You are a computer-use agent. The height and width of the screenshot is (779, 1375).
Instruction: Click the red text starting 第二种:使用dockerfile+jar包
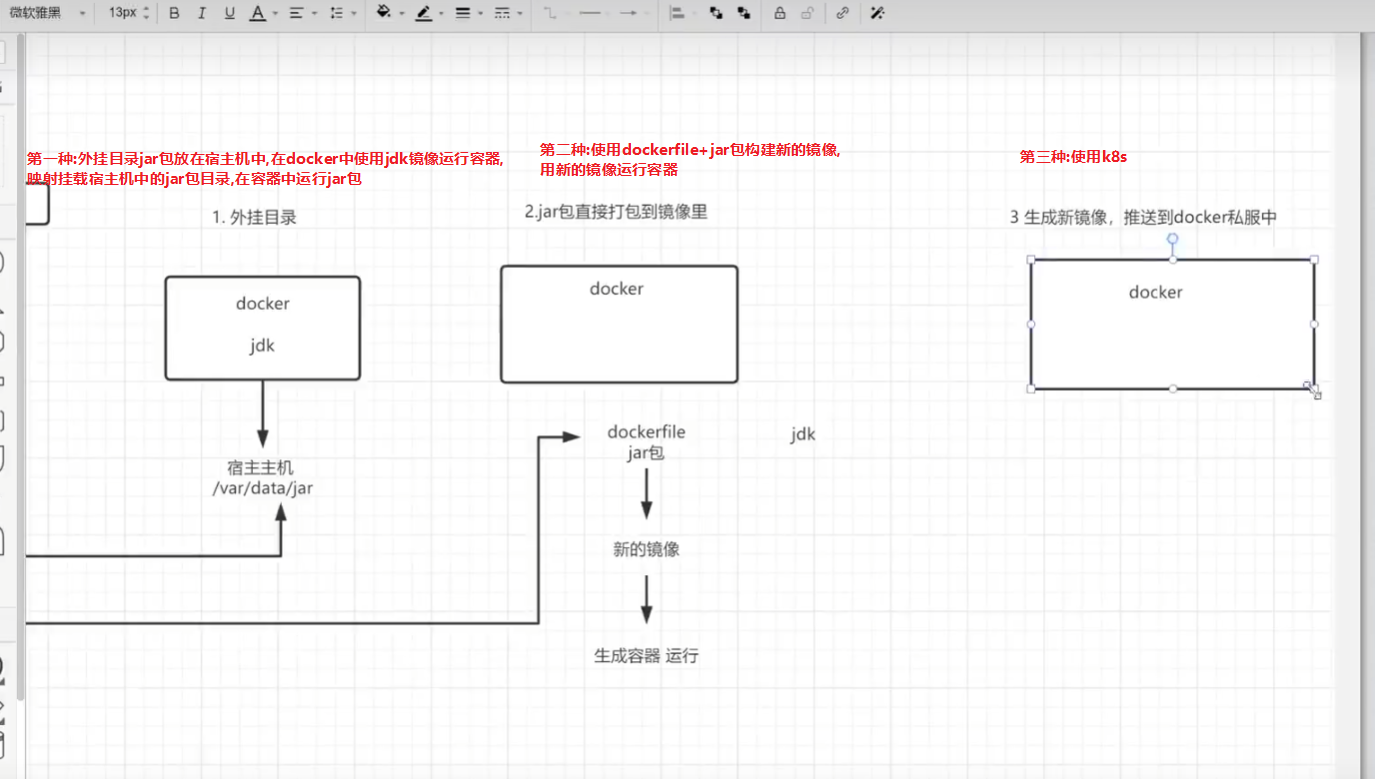pos(690,160)
